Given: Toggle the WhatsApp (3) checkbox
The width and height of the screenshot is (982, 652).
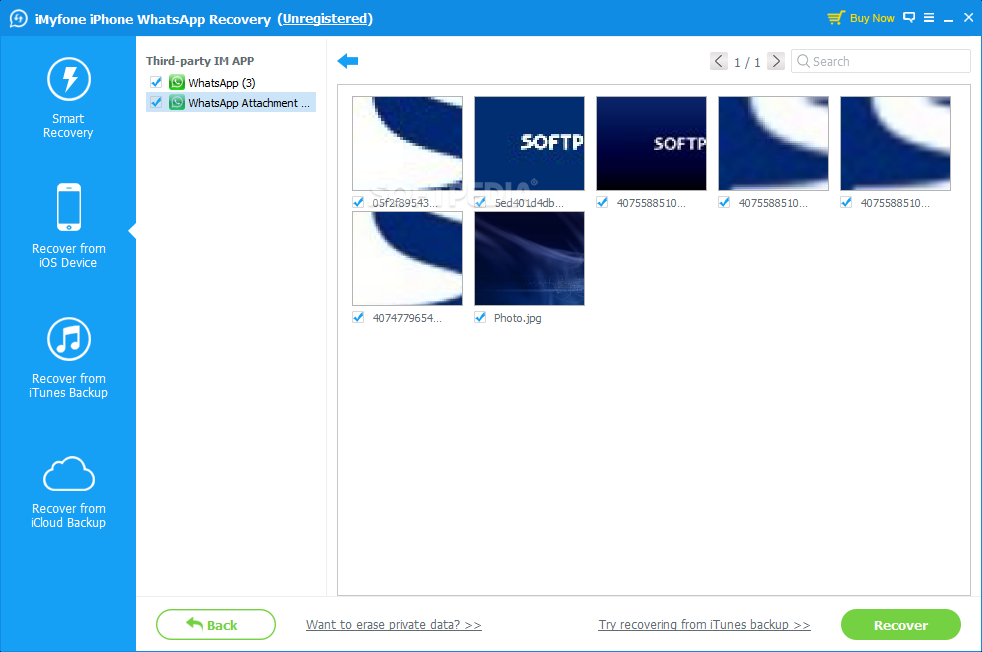Looking at the screenshot, I should tap(156, 82).
